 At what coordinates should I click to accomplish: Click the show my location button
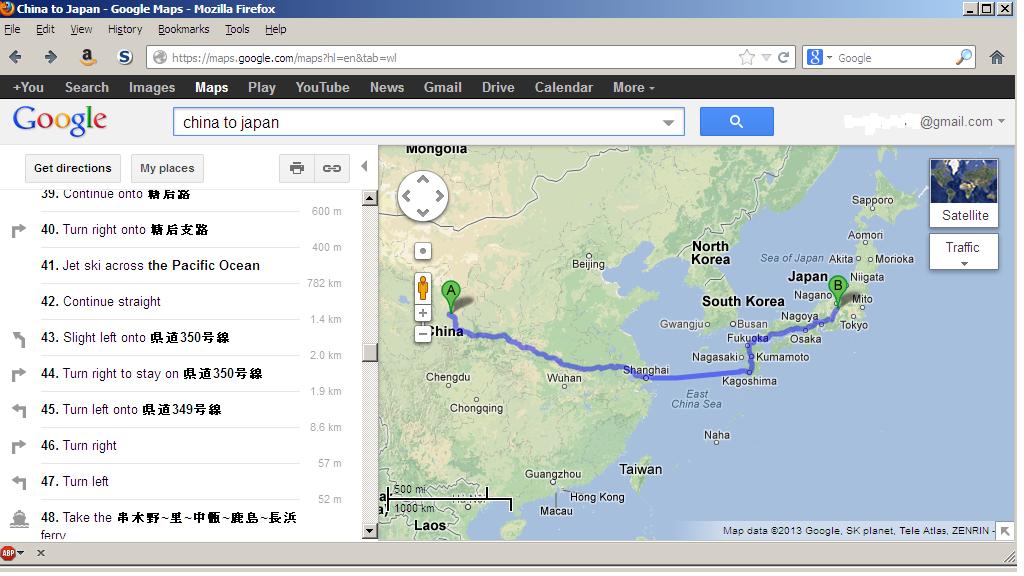[x=423, y=251]
